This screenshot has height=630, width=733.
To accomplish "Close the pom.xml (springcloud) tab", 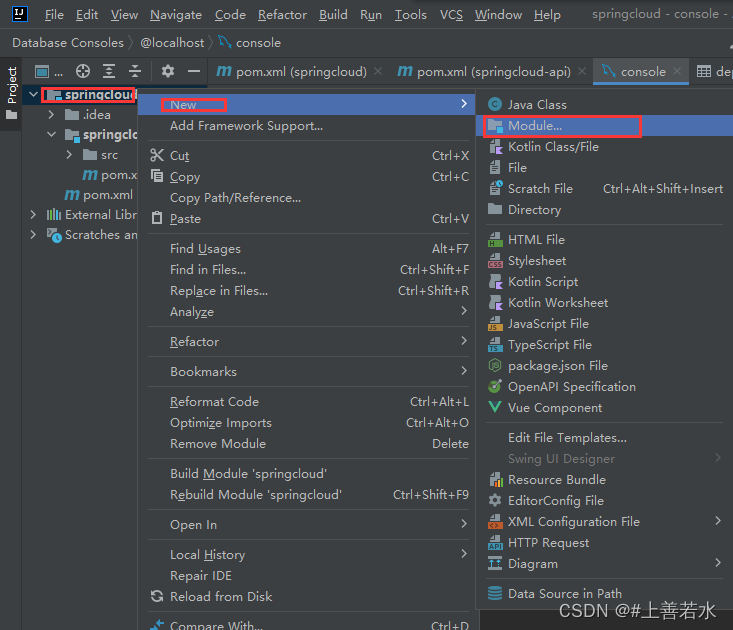I will click(x=378, y=71).
